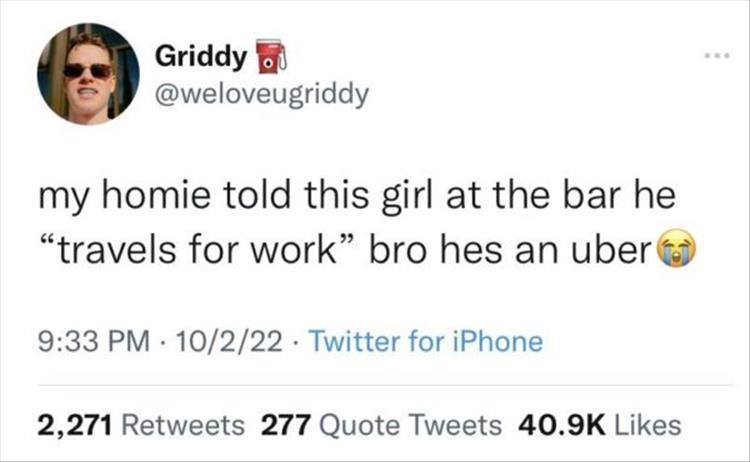This screenshot has width=750, height=462.
Task: Click the tweet line starting "my homie told"
Action: tap(357, 197)
